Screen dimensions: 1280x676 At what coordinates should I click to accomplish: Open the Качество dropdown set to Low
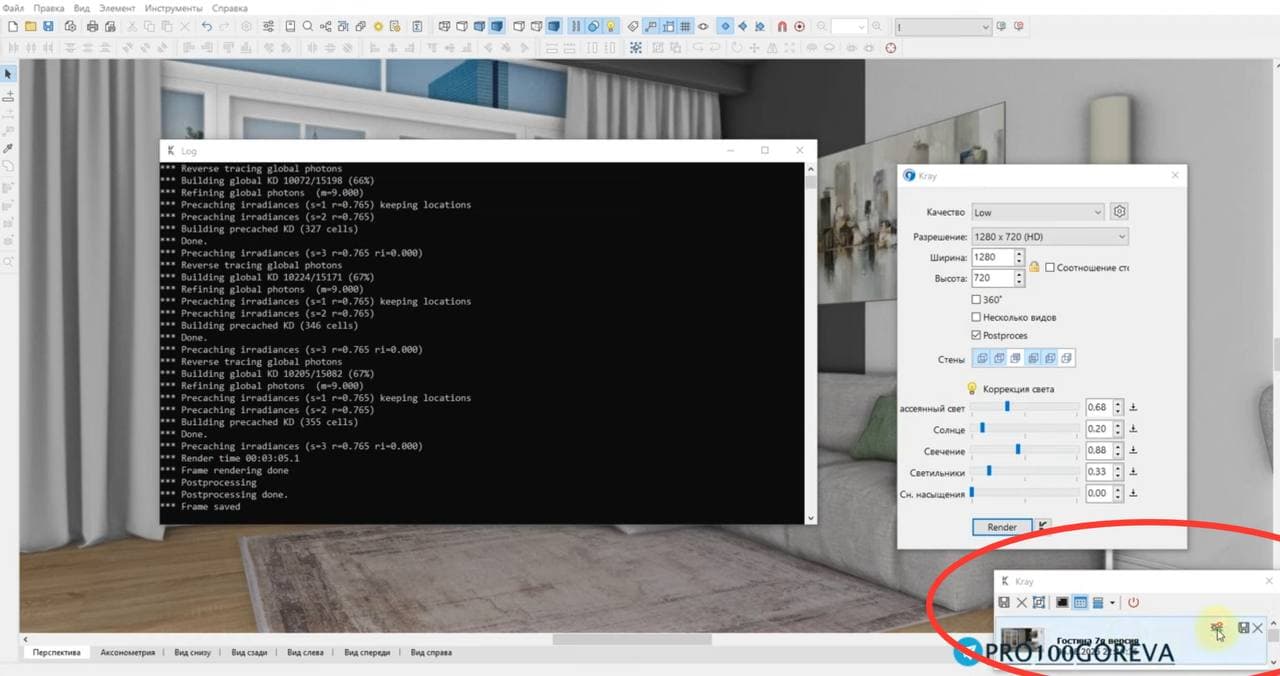[1038, 211]
